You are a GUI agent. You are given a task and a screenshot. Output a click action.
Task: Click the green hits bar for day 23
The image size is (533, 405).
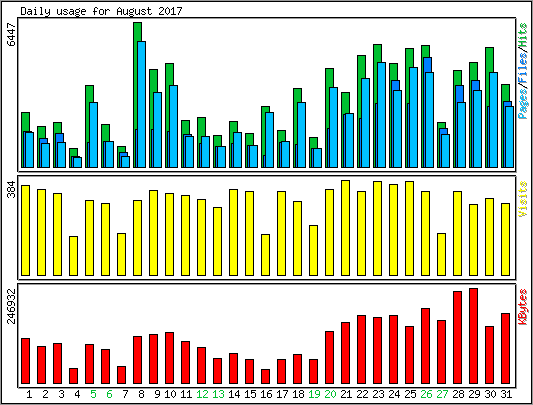tap(377, 53)
